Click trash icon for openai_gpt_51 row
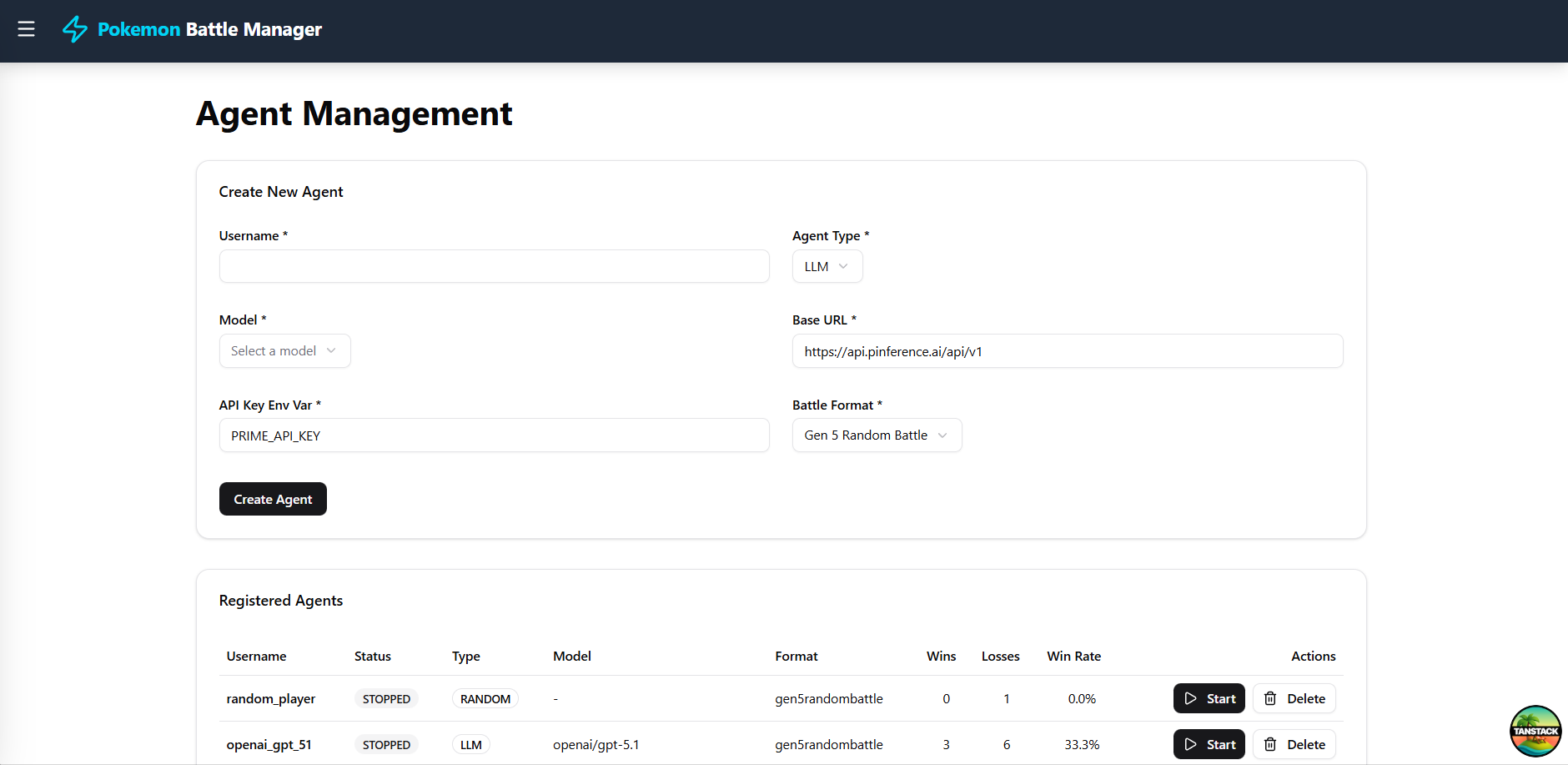This screenshot has width=1568, height=765. click(1270, 744)
